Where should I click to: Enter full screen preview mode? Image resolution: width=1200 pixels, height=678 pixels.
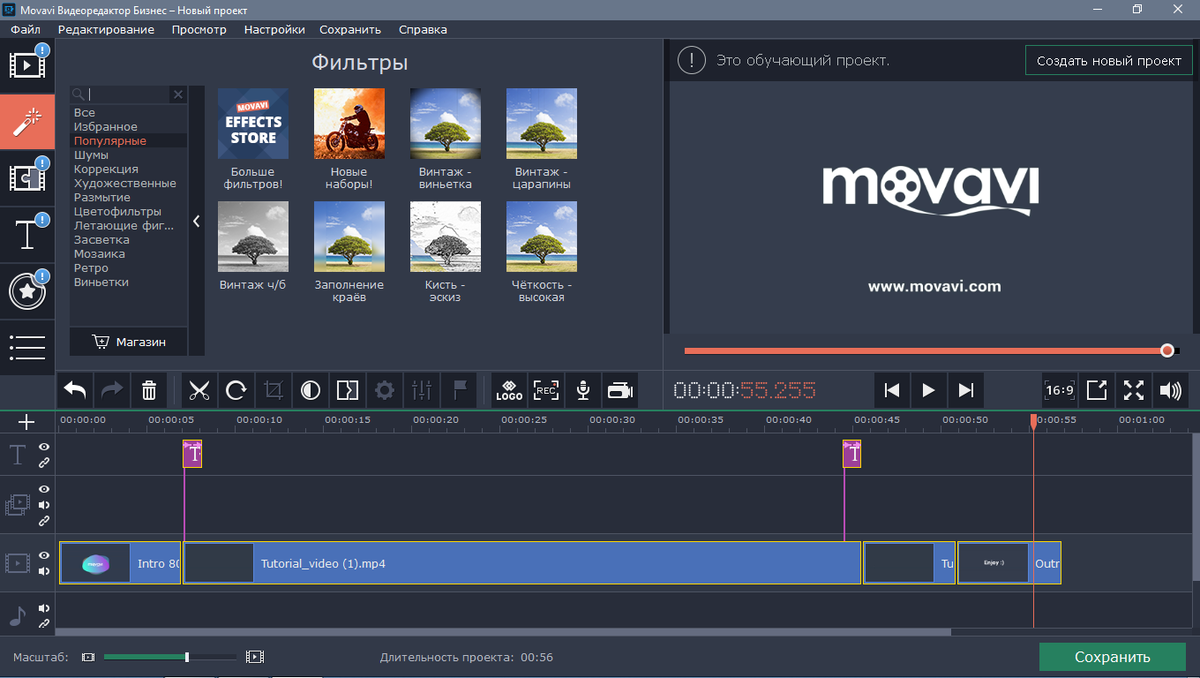[1133, 390]
